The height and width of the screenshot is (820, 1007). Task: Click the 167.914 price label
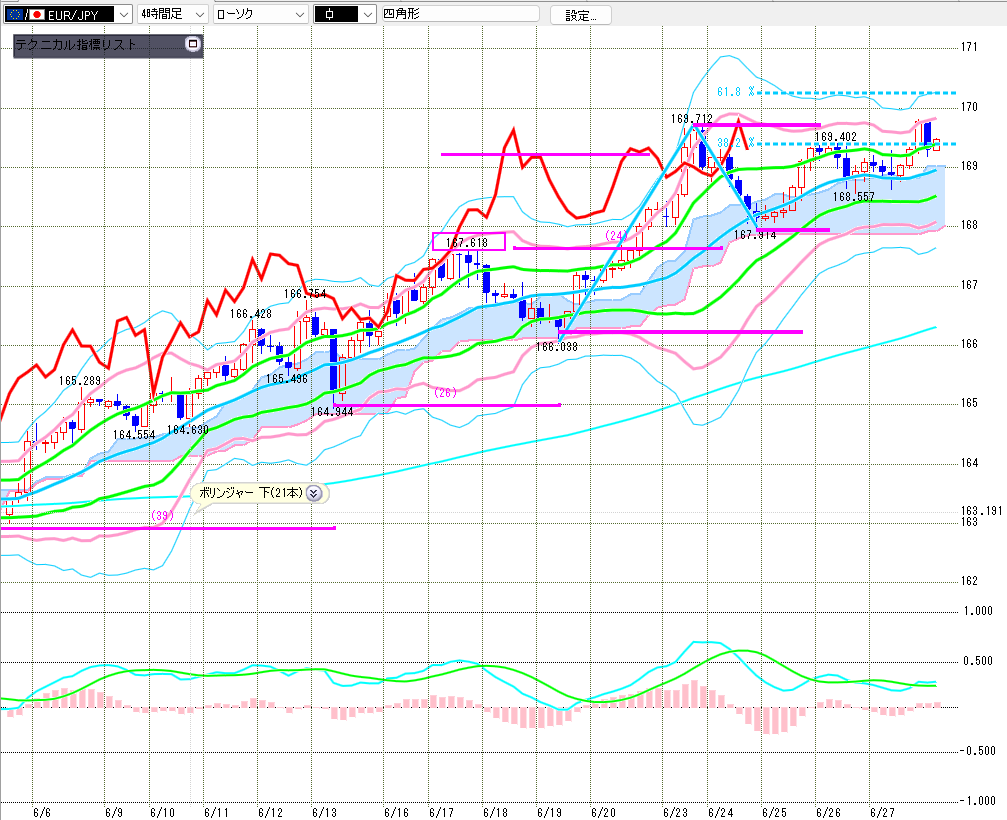tap(755, 235)
